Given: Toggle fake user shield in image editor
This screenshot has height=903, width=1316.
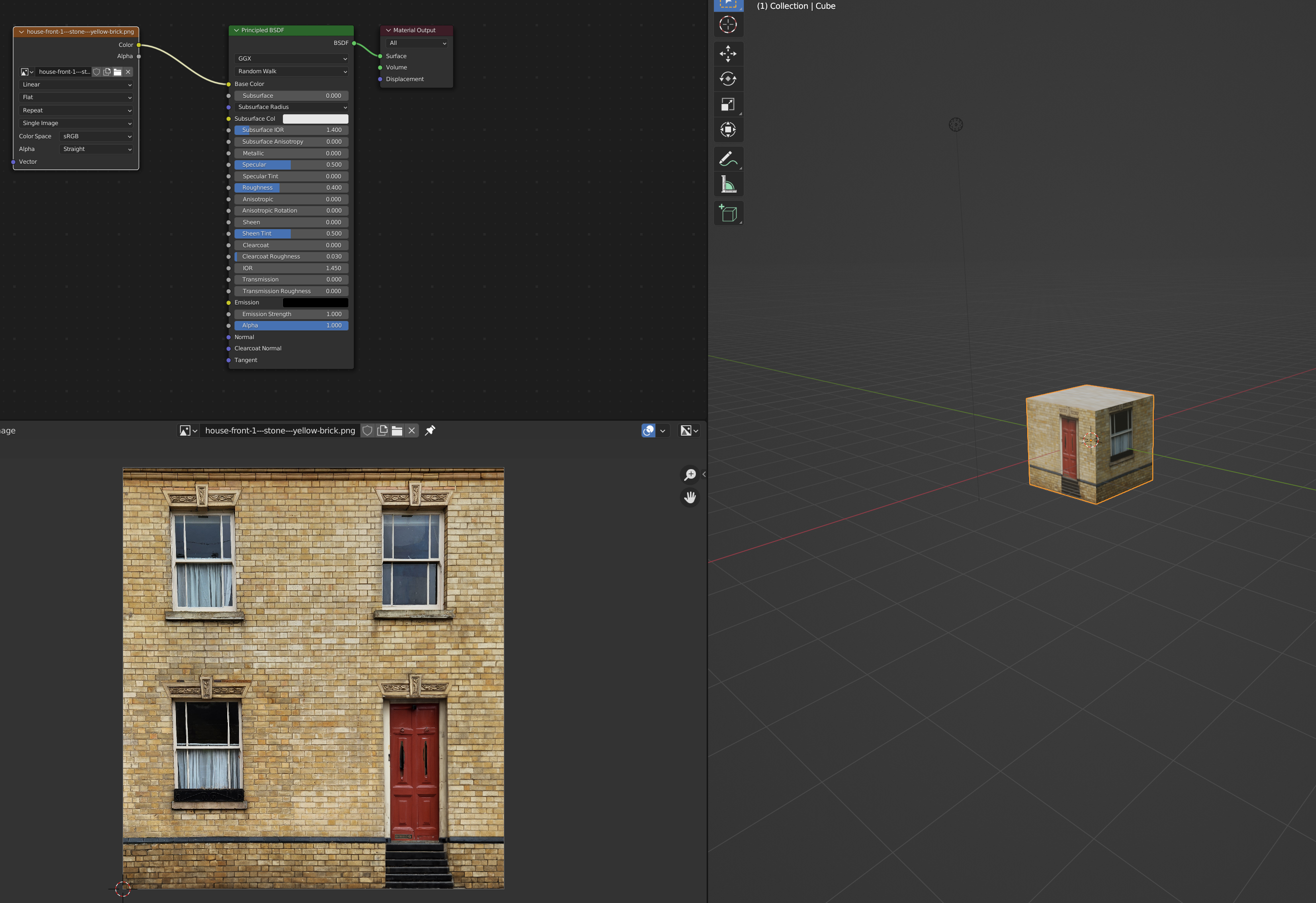Looking at the screenshot, I should coord(367,430).
